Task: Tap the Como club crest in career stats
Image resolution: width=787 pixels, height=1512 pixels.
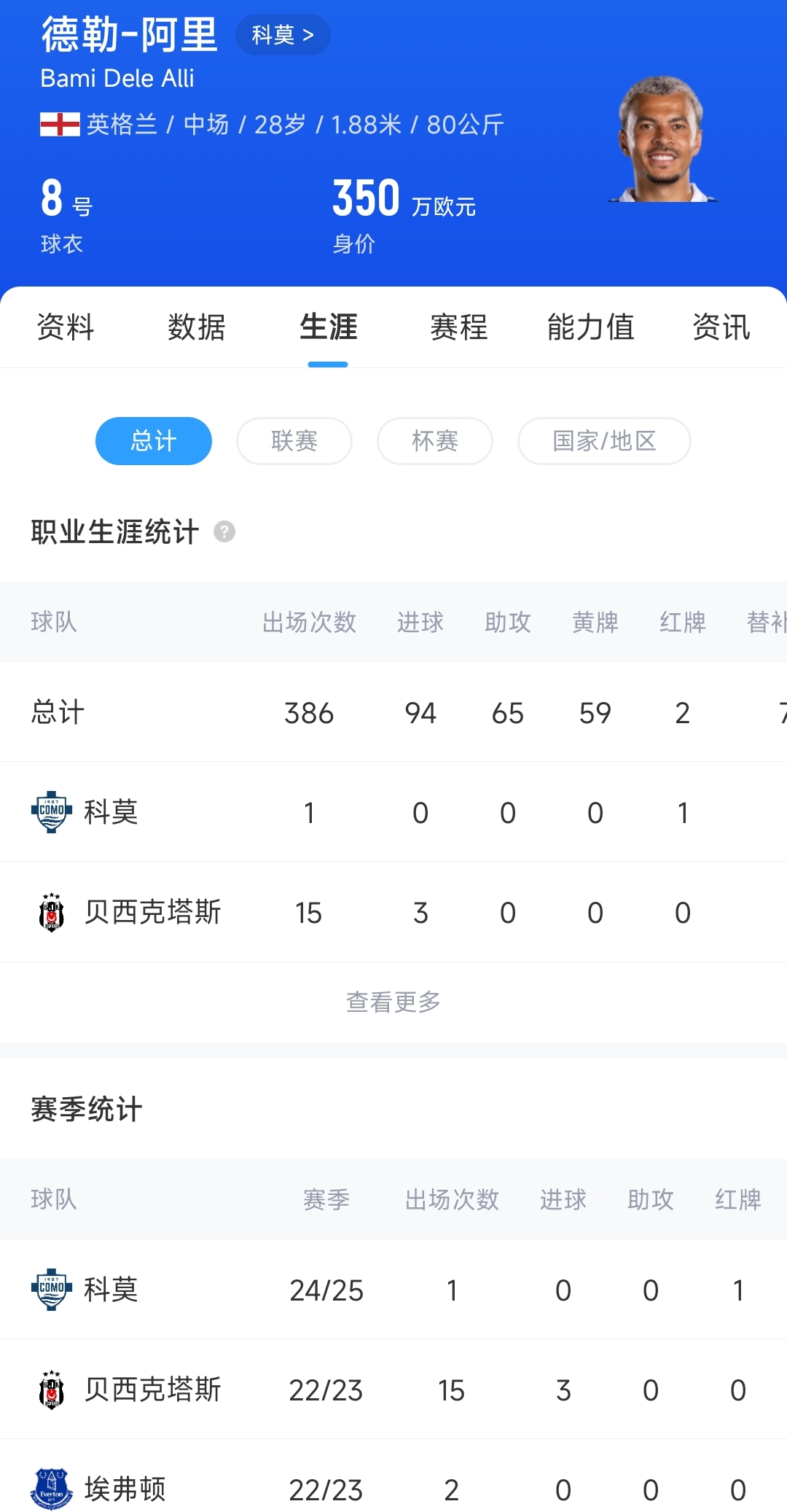Action: (51, 812)
